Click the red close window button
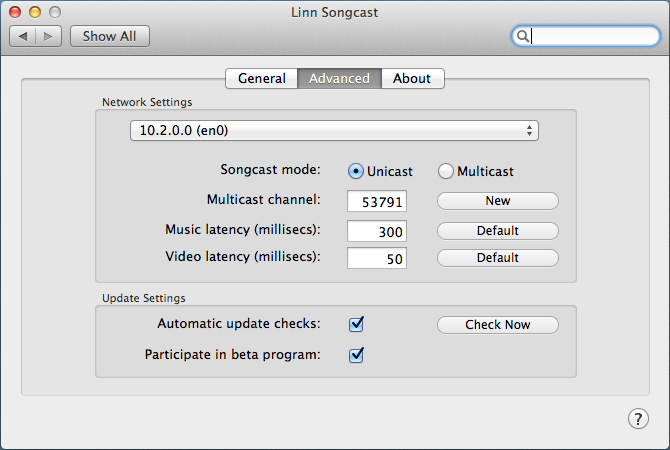 point(15,12)
